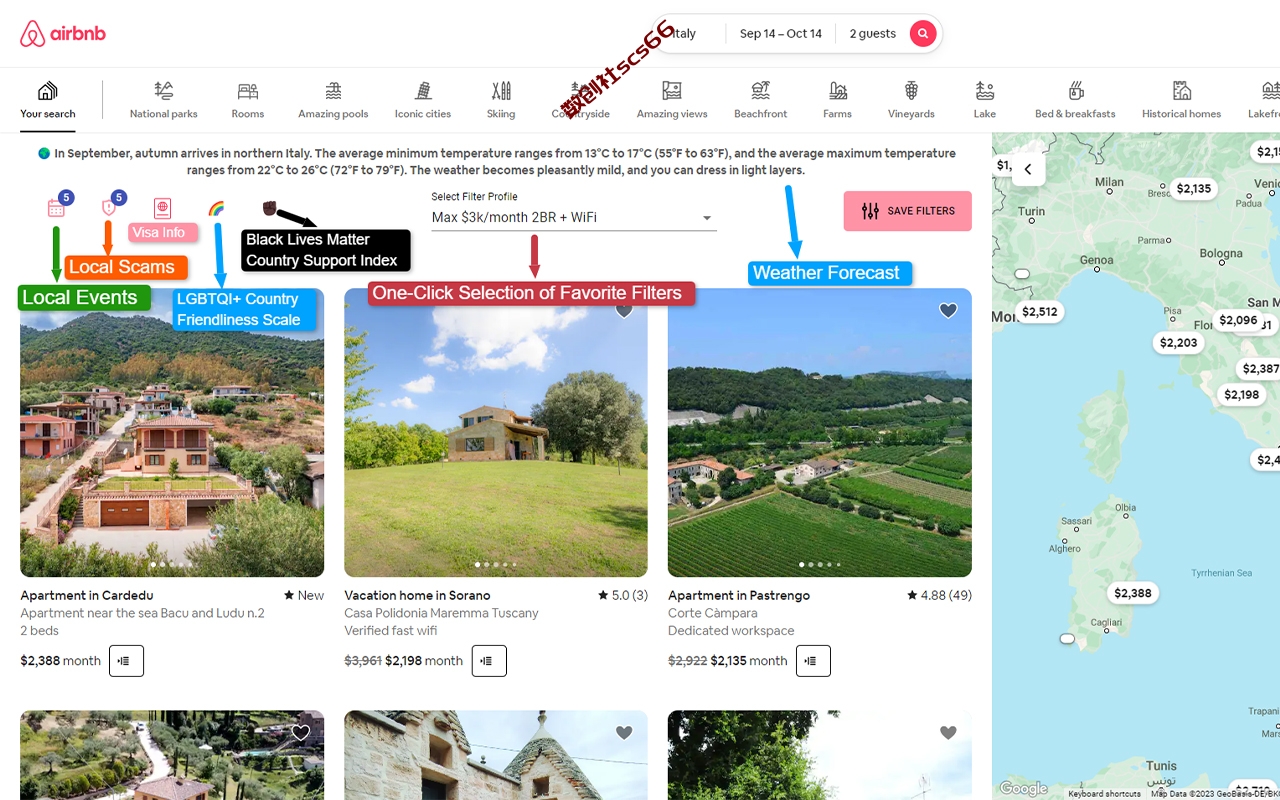Click the 2 guests search field
The image size is (1280, 800).
point(872,34)
